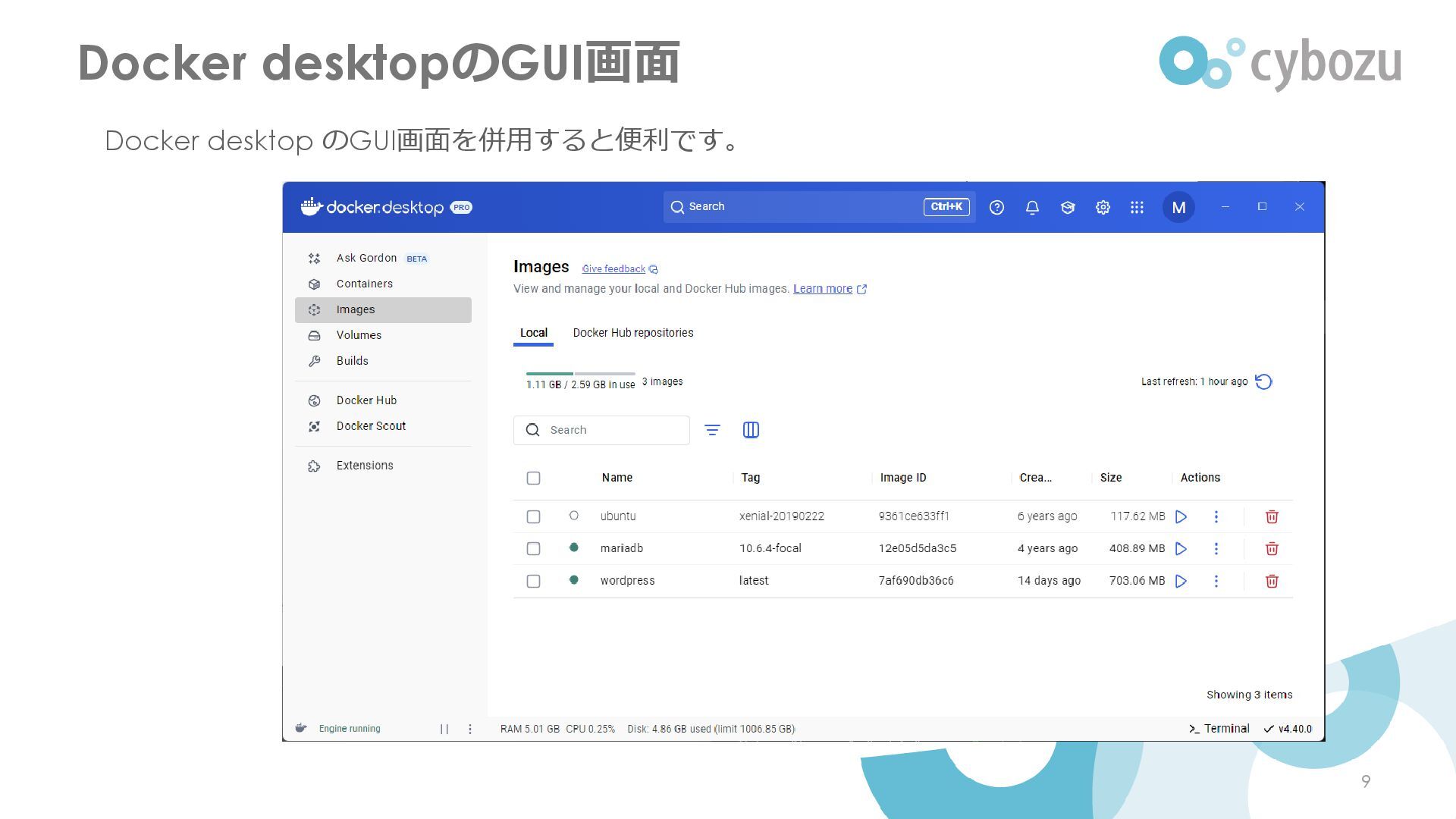Tick the select-all images checkbox
The width and height of the screenshot is (1456, 819).
(x=533, y=478)
